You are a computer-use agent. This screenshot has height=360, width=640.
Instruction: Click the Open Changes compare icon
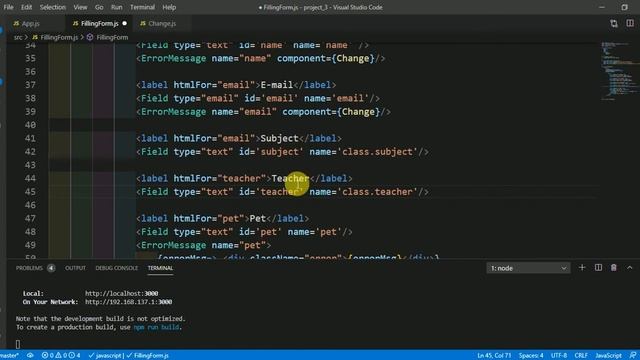tap(614, 23)
